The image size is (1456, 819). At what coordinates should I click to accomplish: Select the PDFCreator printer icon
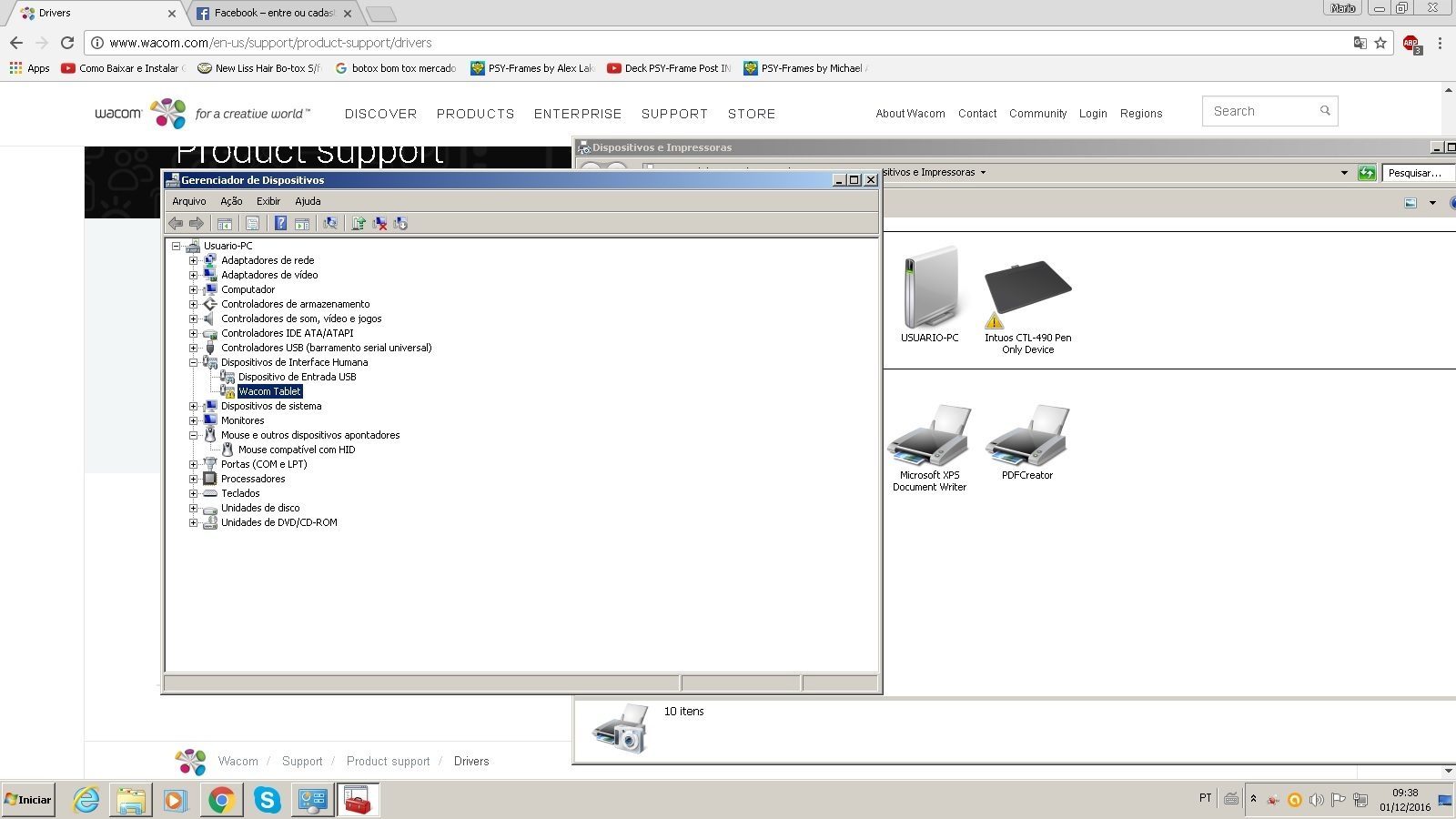point(1027,442)
